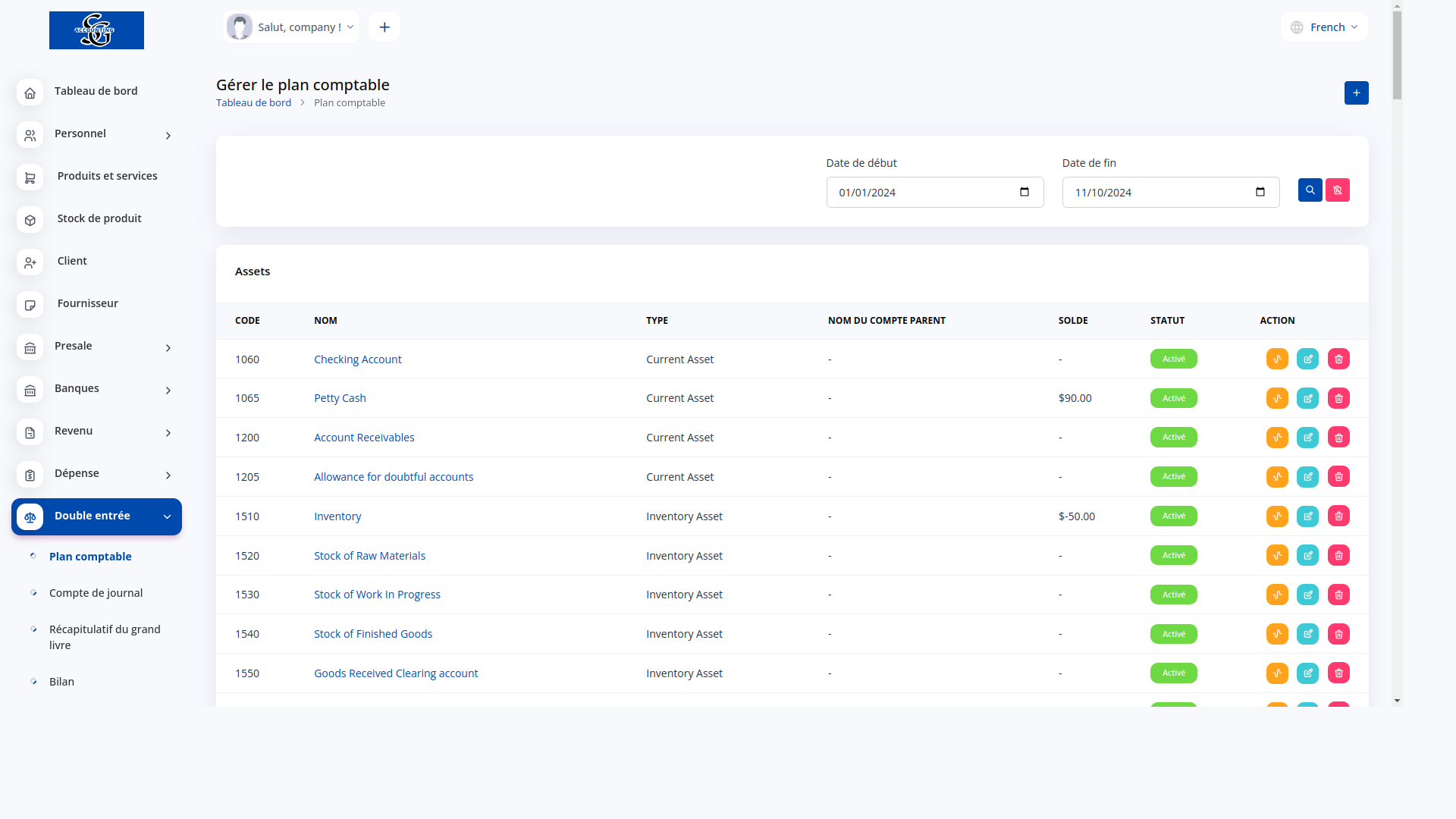Image resolution: width=1456 pixels, height=819 pixels.
Task: Edit the Petty Cash account
Action: (1307, 398)
